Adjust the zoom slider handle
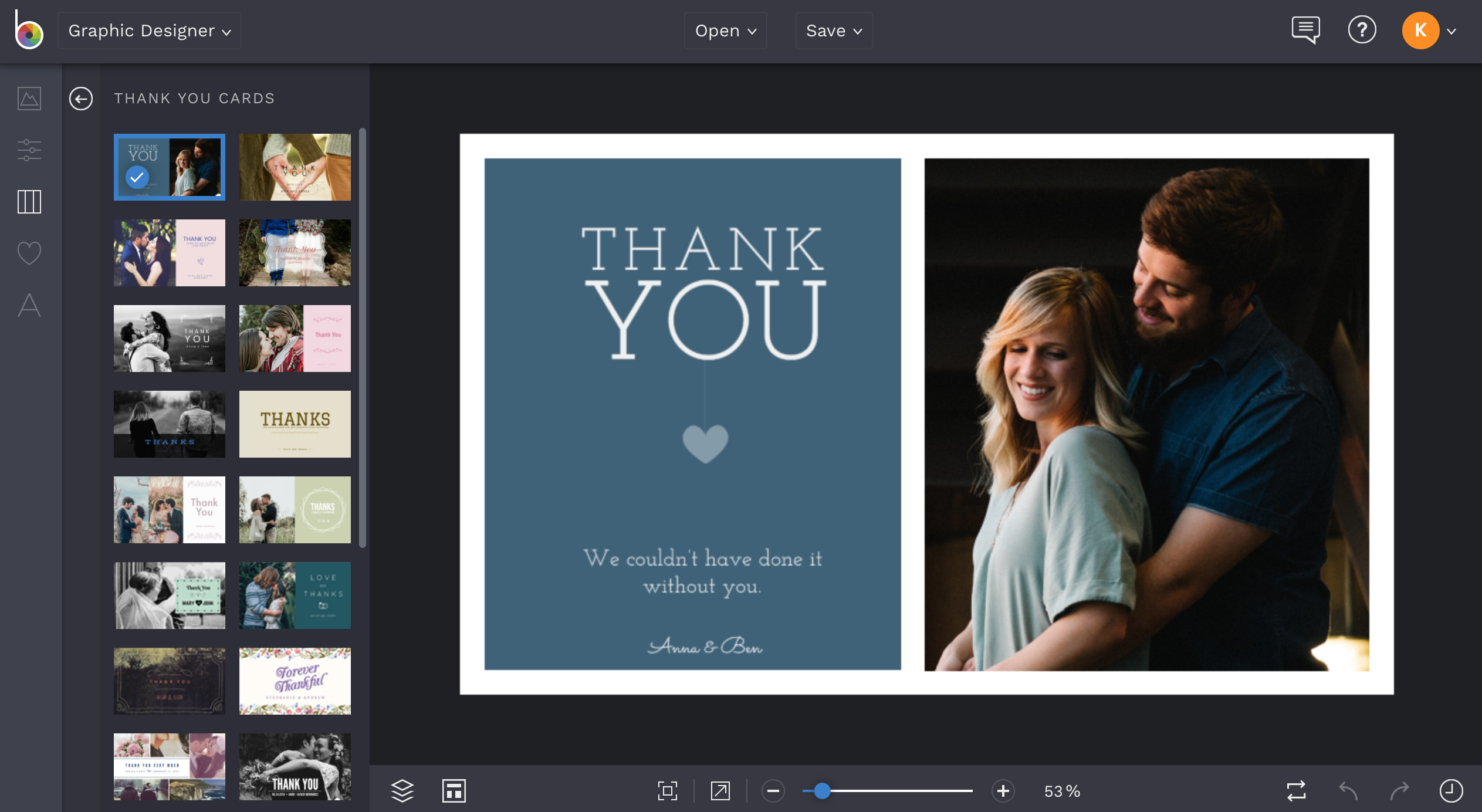The width and height of the screenshot is (1482, 812). (x=823, y=791)
